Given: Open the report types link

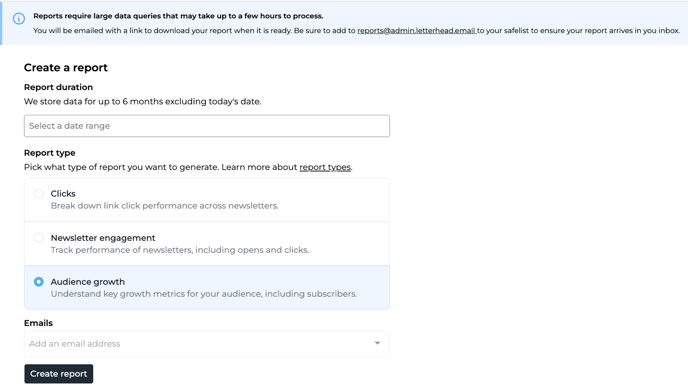Looking at the screenshot, I should click(325, 167).
